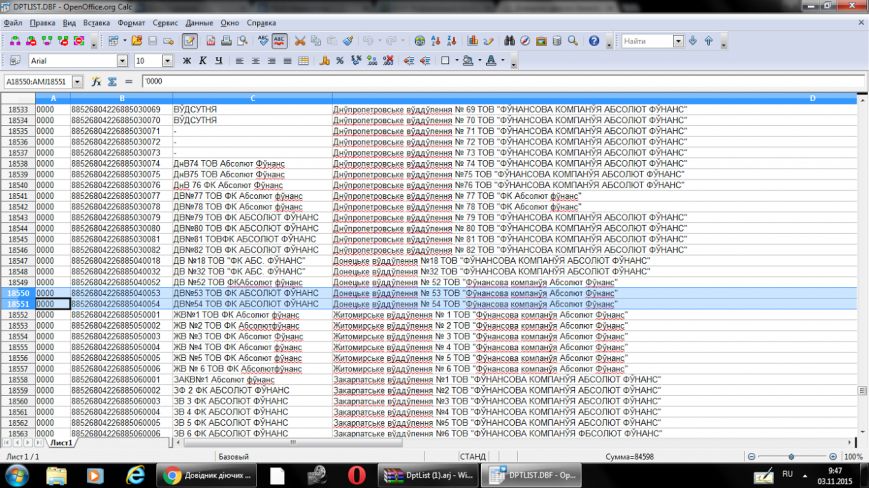Merge cells icon

pyautogui.click(x=303, y=61)
